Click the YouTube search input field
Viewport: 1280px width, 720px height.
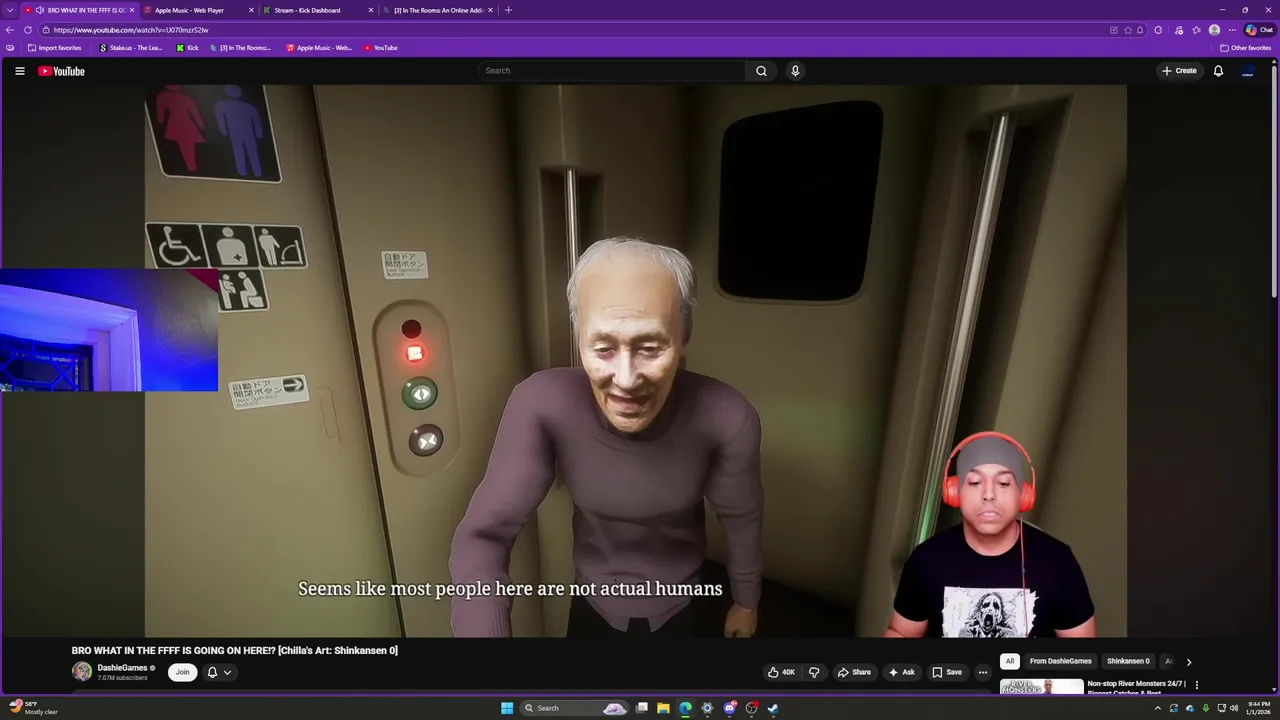point(612,71)
